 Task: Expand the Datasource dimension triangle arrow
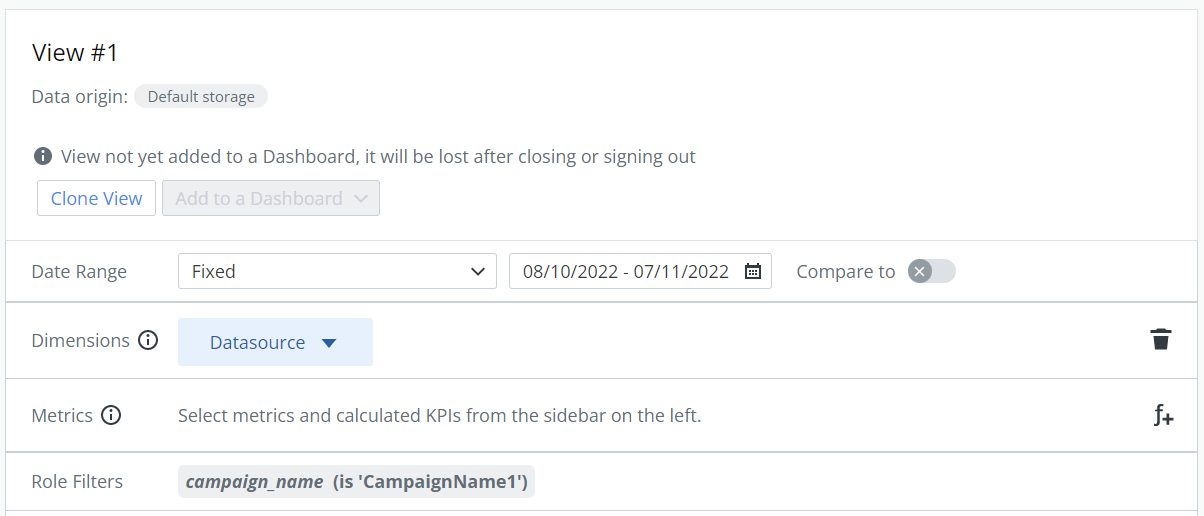click(329, 343)
